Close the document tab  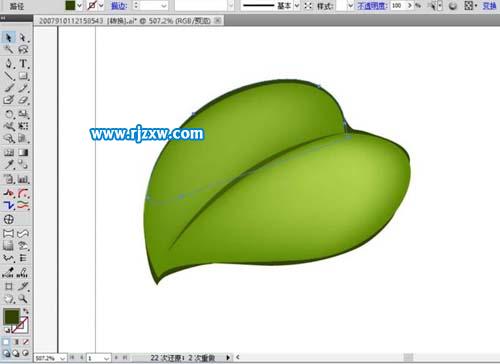[217, 21]
